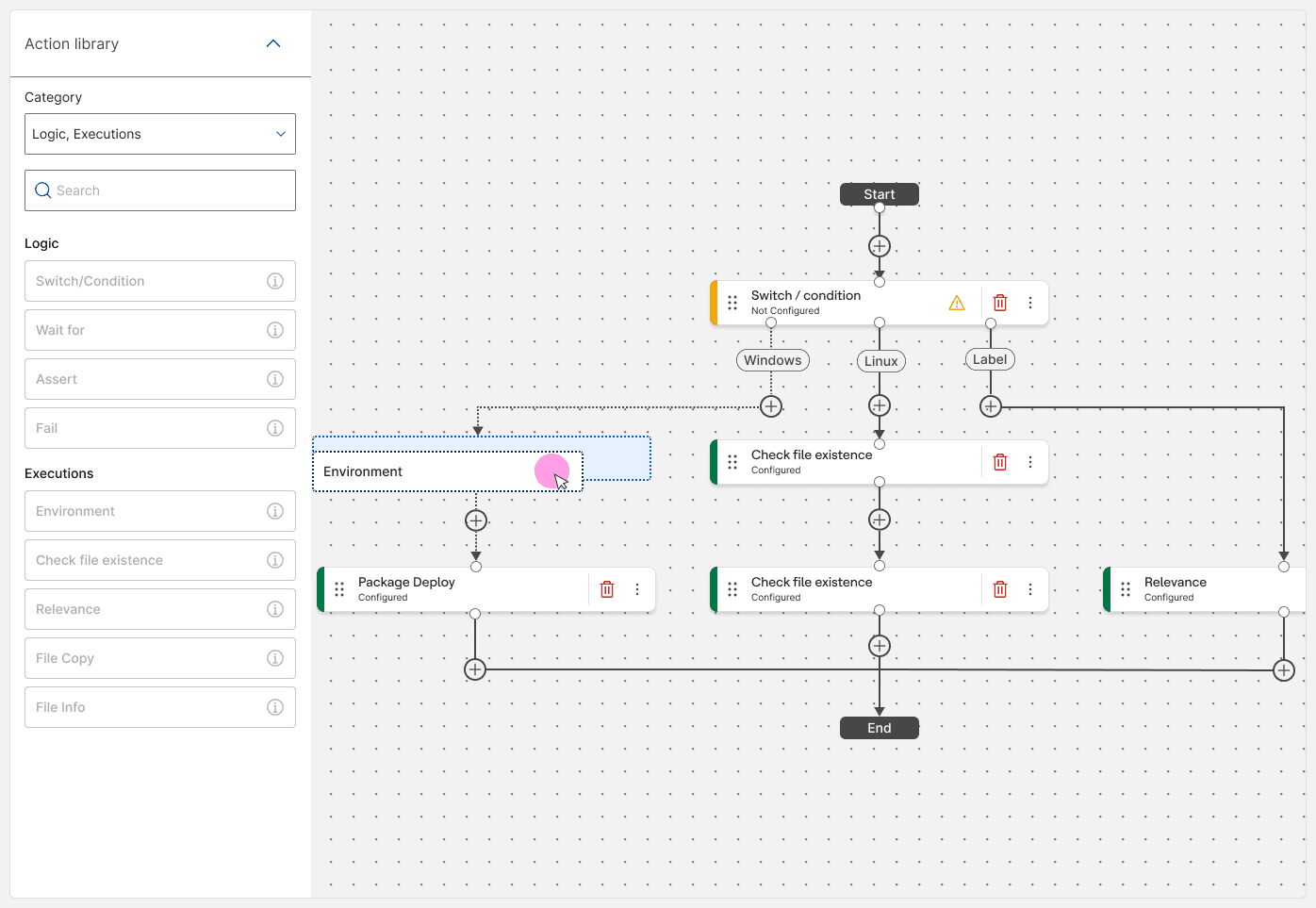Select the Fail action item
The height and width of the screenshot is (908, 1316).
tap(160, 428)
